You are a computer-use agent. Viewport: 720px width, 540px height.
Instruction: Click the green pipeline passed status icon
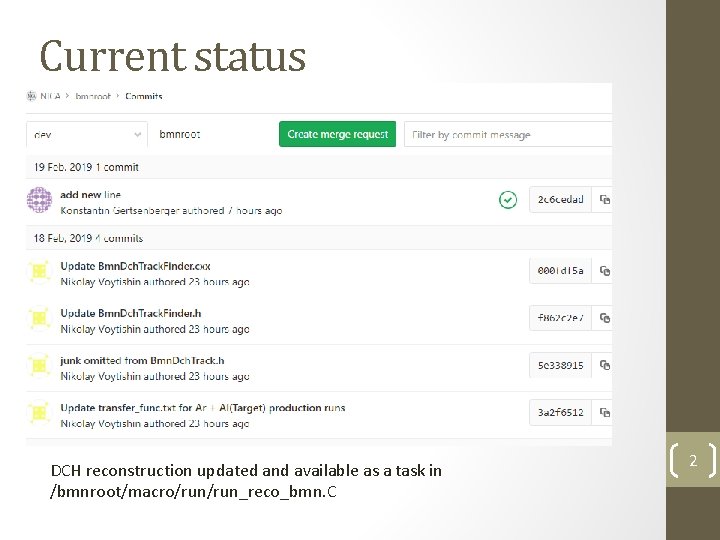point(508,200)
